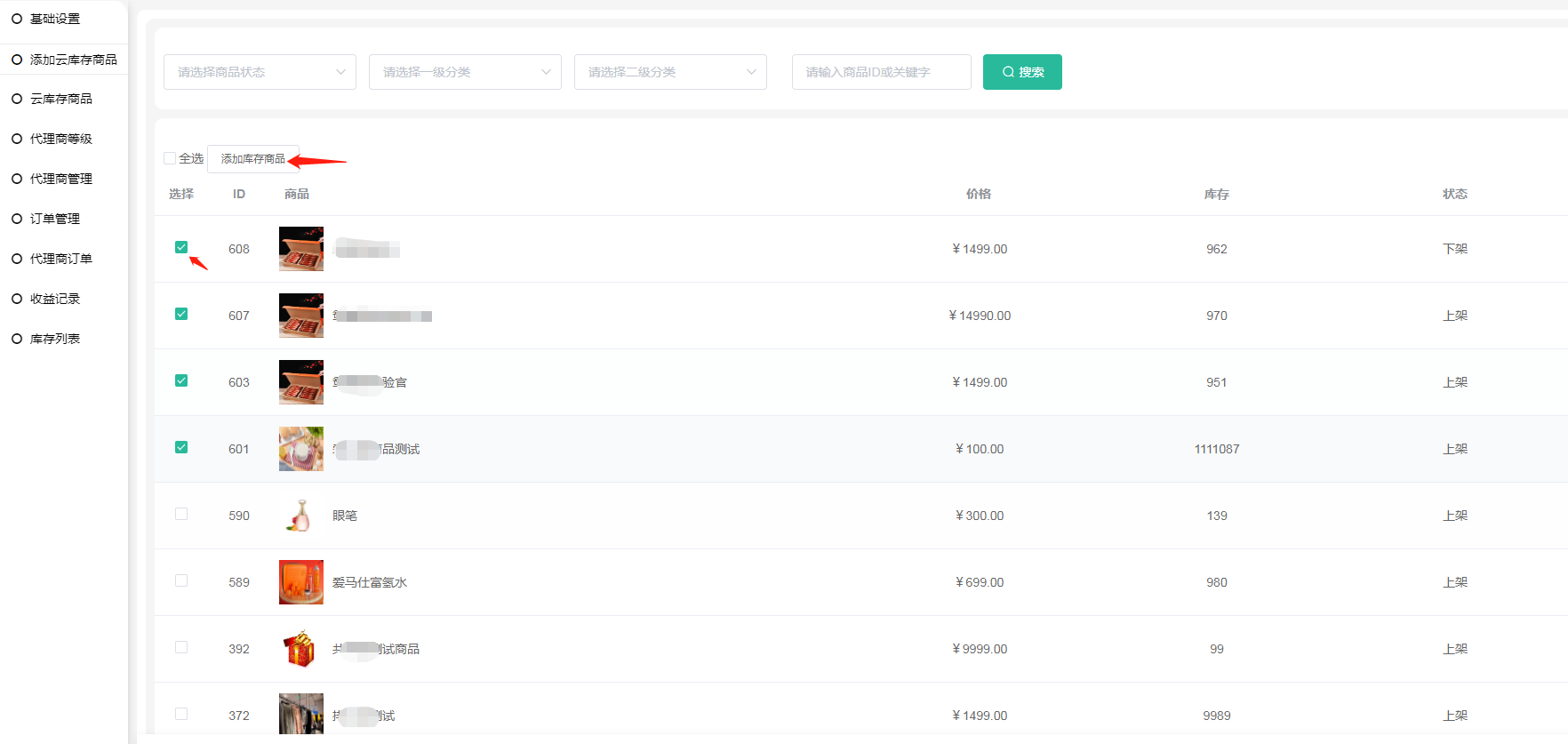Go to 云库存商品 in the sidebar
The height and width of the screenshot is (744, 1568).
pyautogui.click(x=61, y=99)
